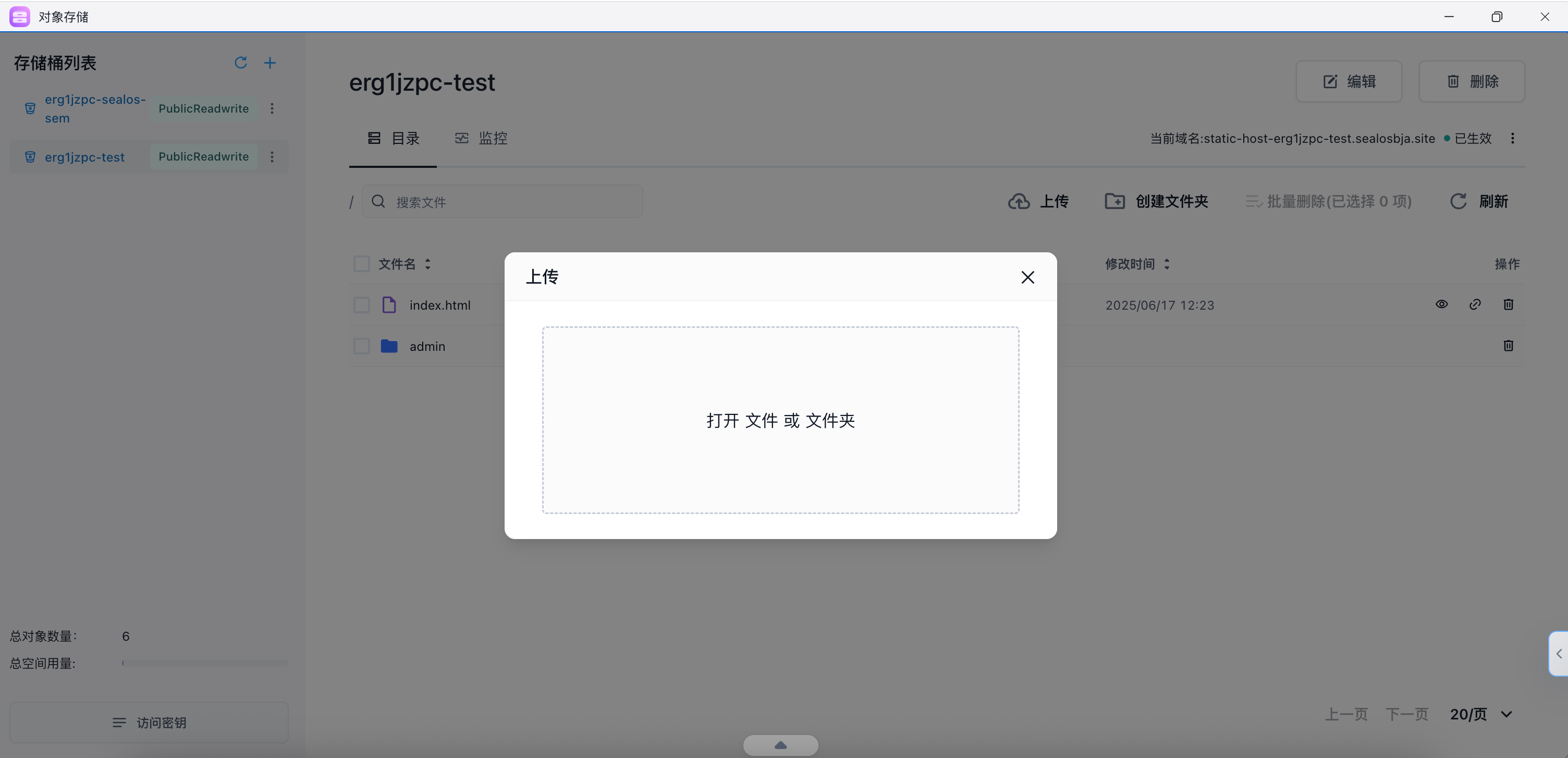Check the select-all checkbox in file header
Screen dimensions: 1568x758
pyautogui.click(x=362, y=264)
